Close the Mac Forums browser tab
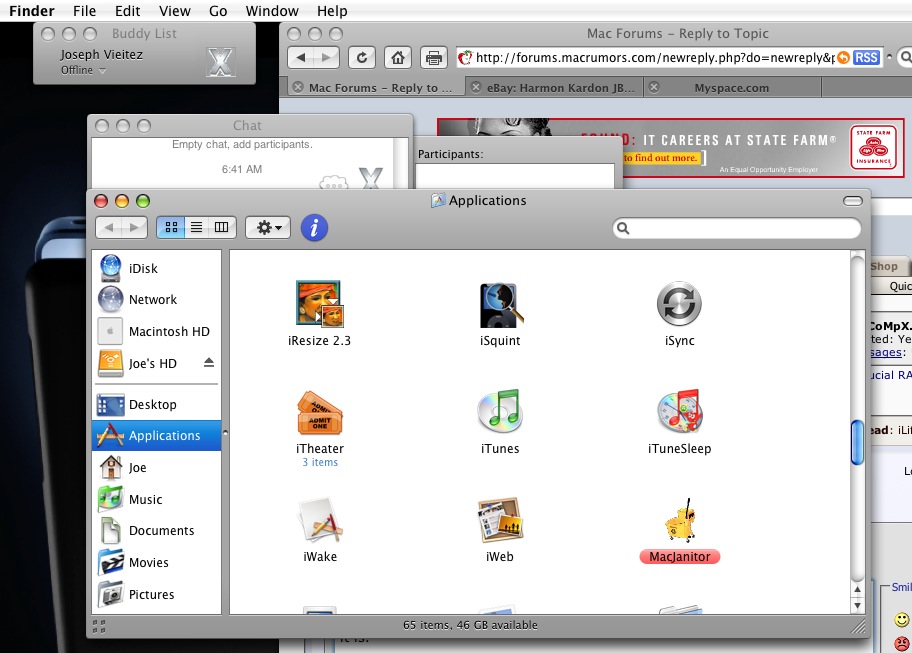 (x=298, y=87)
